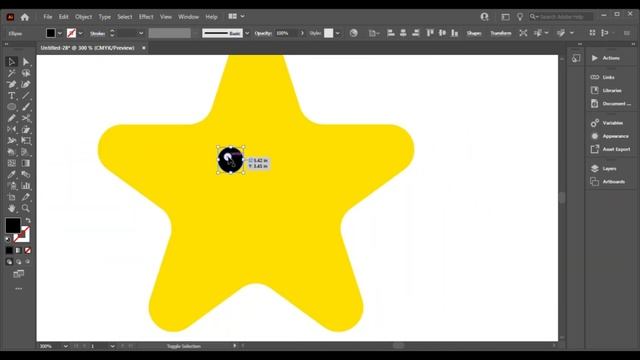Select the Ellipse tool
This screenshot has width=640, height=360.
coord(11,107)
